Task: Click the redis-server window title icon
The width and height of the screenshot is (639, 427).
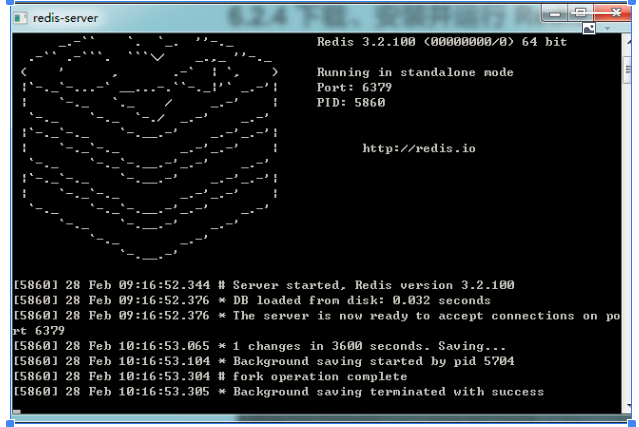Action: click(x=20, y=18)
